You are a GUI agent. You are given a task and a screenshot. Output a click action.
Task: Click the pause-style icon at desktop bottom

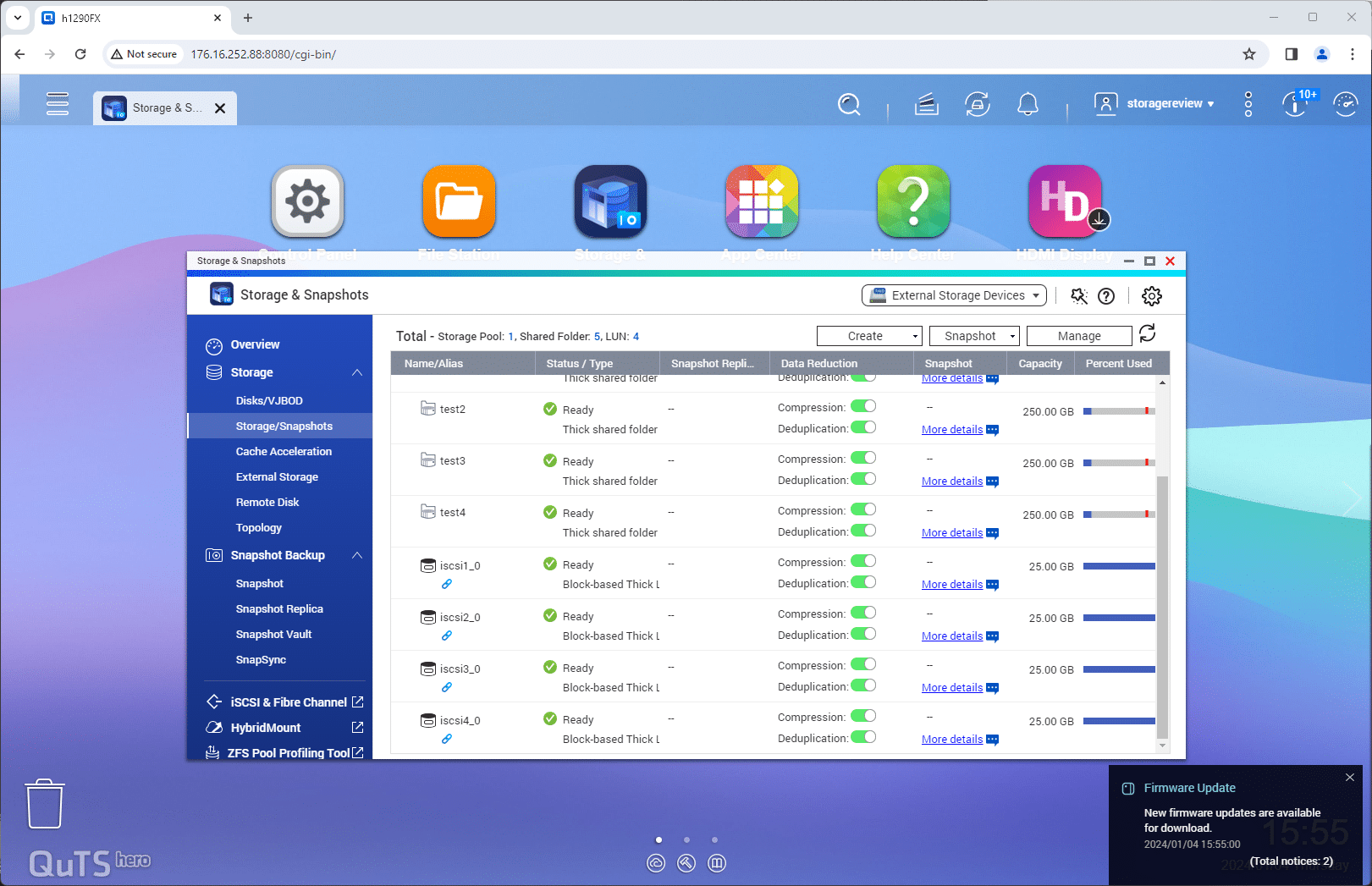[717, 863]
